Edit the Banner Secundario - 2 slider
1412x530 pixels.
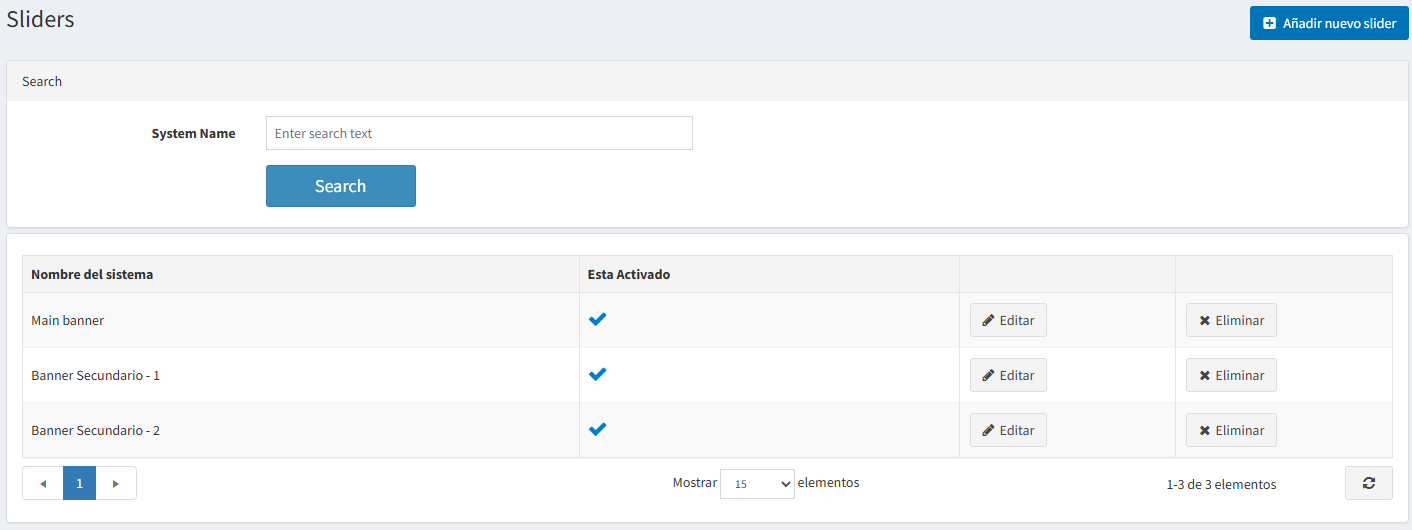click(1008, 430)
